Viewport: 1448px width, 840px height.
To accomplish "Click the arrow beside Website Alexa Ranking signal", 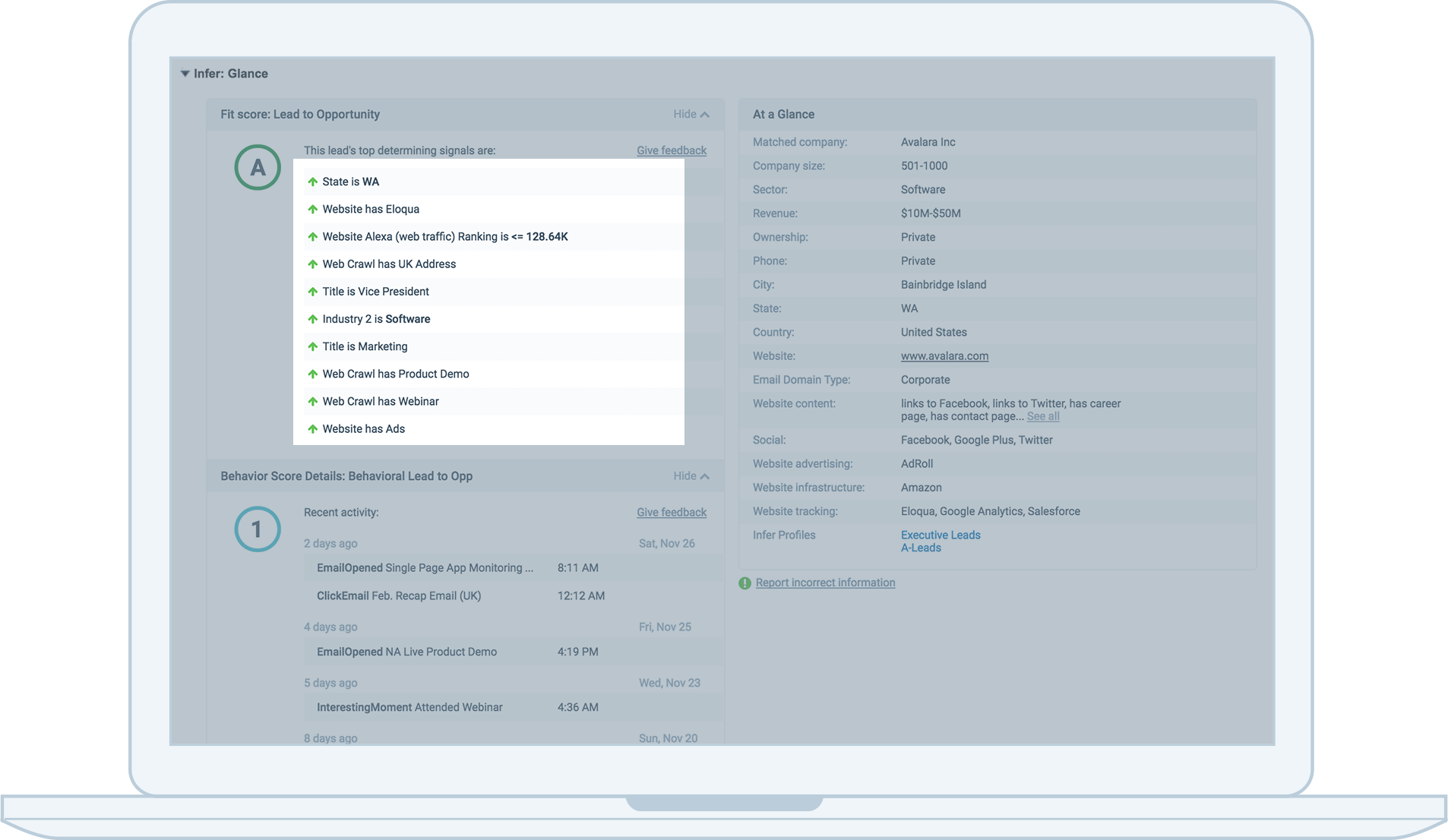I will click(312, 237).
